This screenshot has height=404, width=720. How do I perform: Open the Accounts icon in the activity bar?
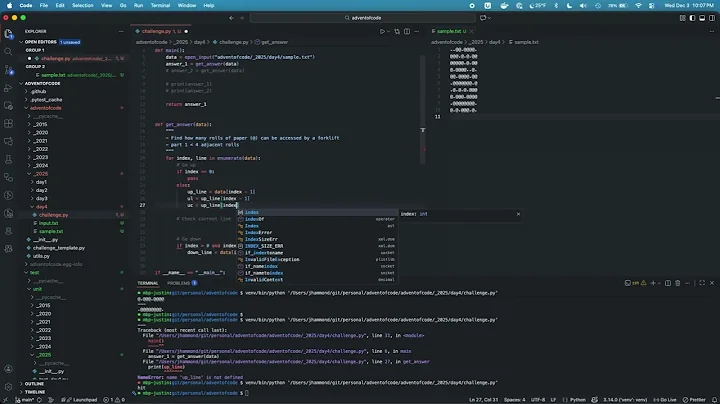[8, 369]
